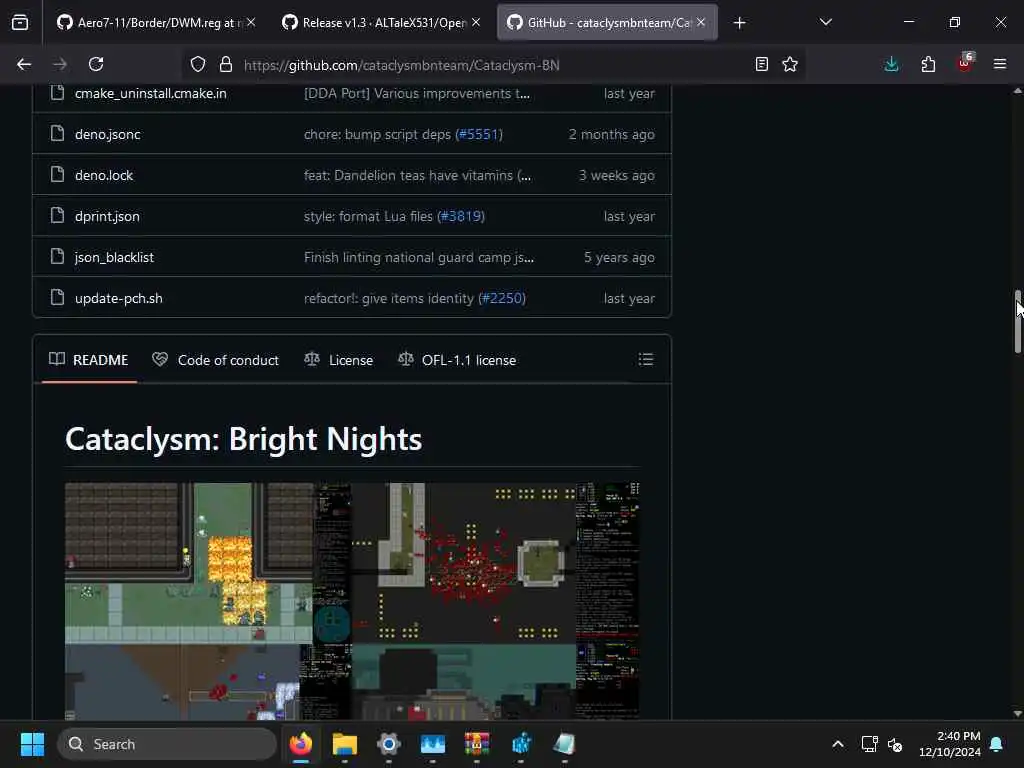Click the browser Back arrow
This screenshot has height=768, width=1024.
(24, 64)
